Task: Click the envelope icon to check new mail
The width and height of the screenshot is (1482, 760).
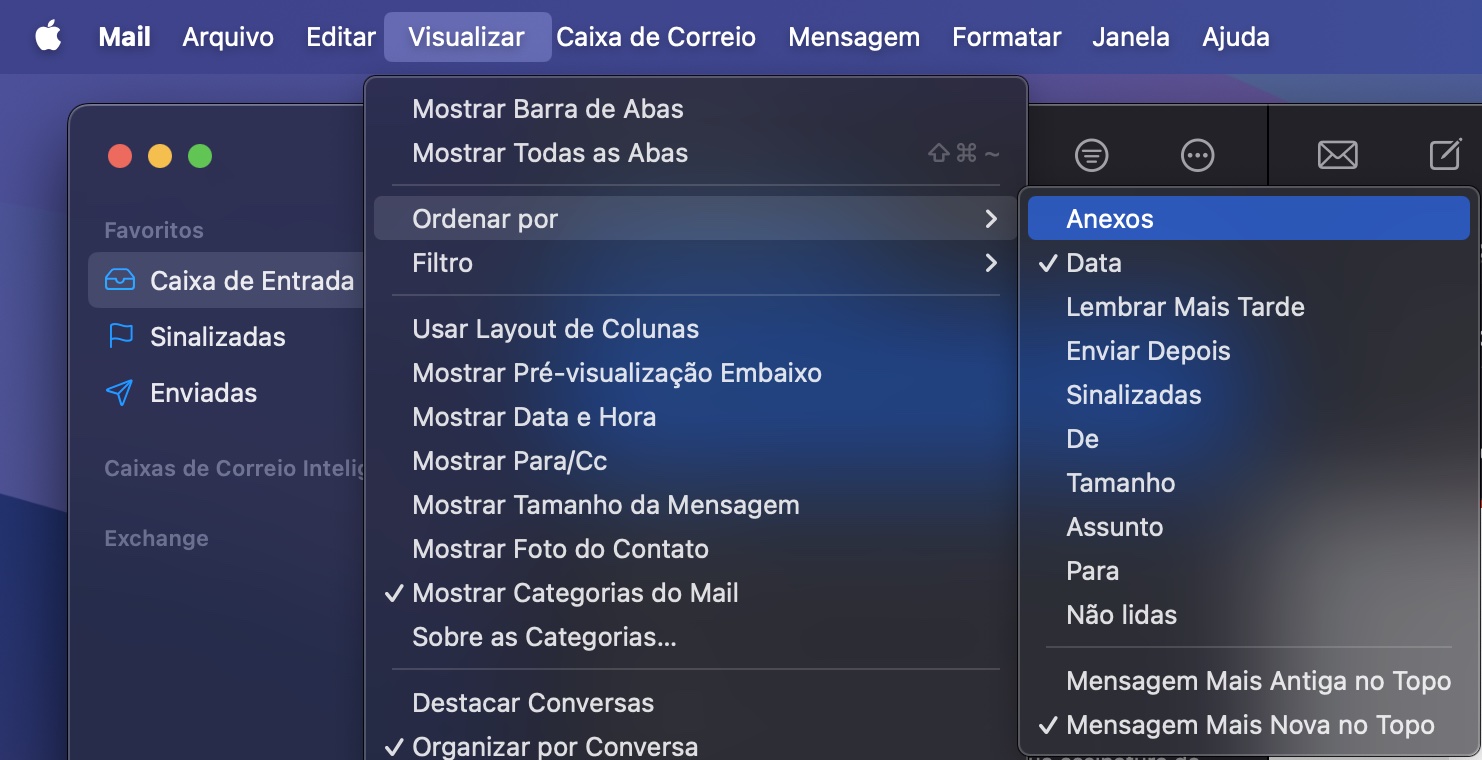Action: 1338,155
